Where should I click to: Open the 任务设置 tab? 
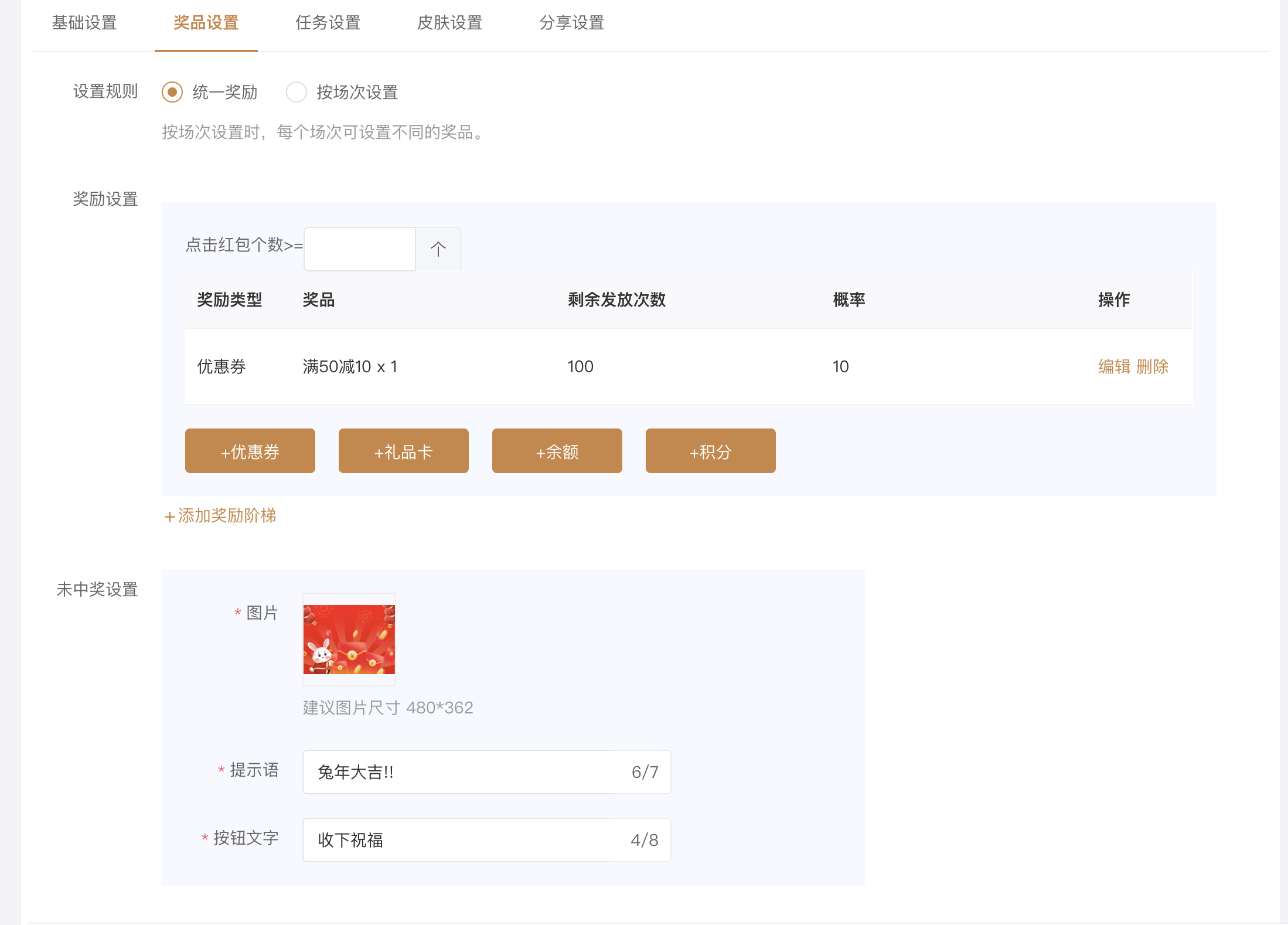click(328, 23)
